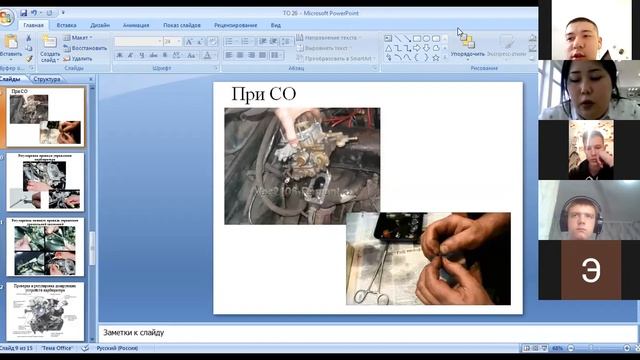The width and height of the screenshot is (640, 360).
Task: Open the Вид ribbon tab
Action: pyautogui.click(x=276, y=25)
